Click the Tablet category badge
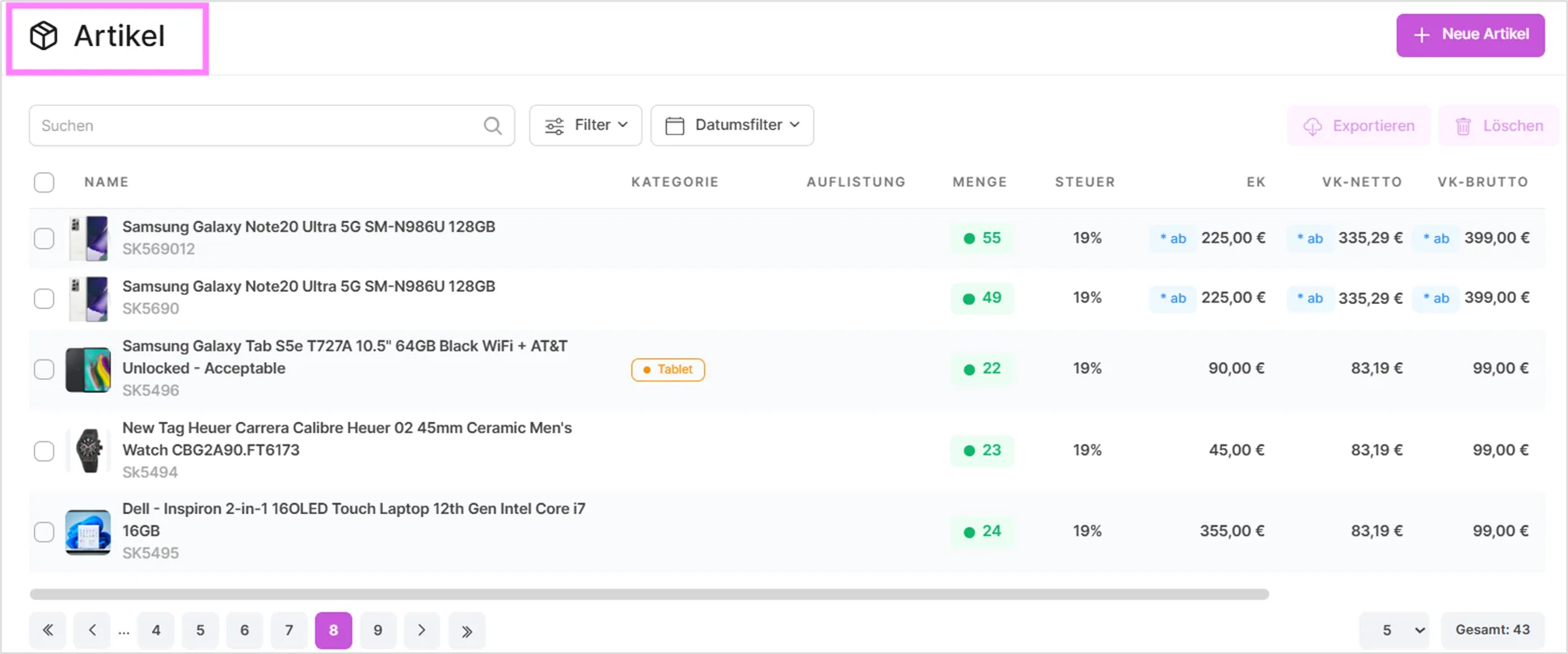Viewport: 1568px width, 654px height. coord(668,369)
